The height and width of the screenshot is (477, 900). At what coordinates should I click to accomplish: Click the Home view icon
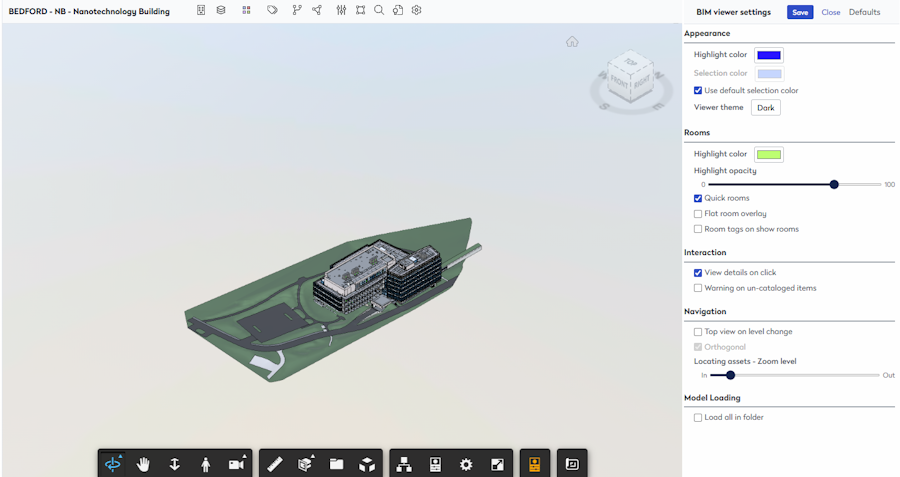[x=572, y=41]
